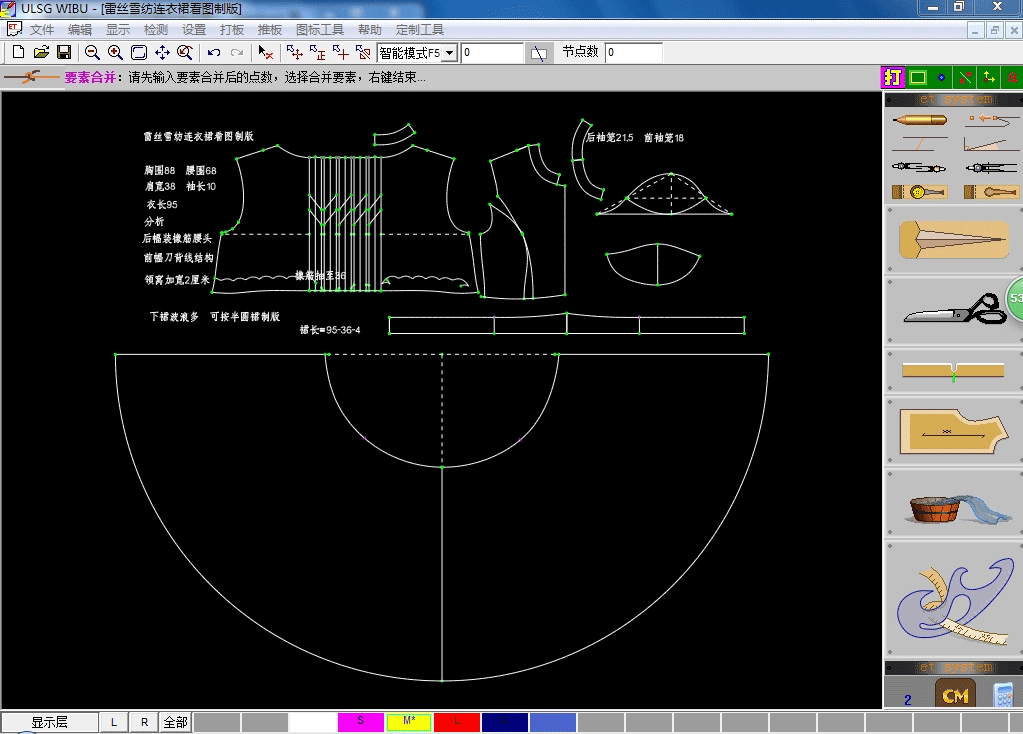Open the 图标工具 menu
Viewport: 1023px width, 734px height.
320,30
